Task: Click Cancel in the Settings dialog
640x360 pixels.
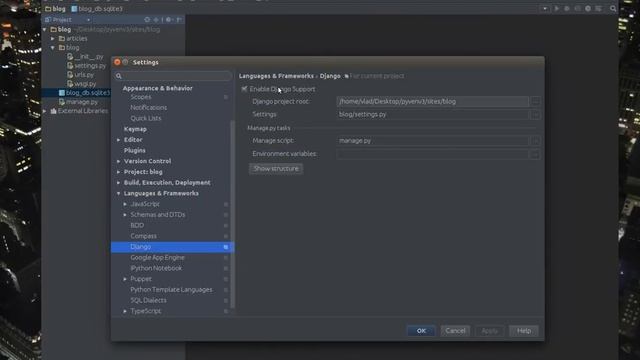Action: [x=455, y=331]
